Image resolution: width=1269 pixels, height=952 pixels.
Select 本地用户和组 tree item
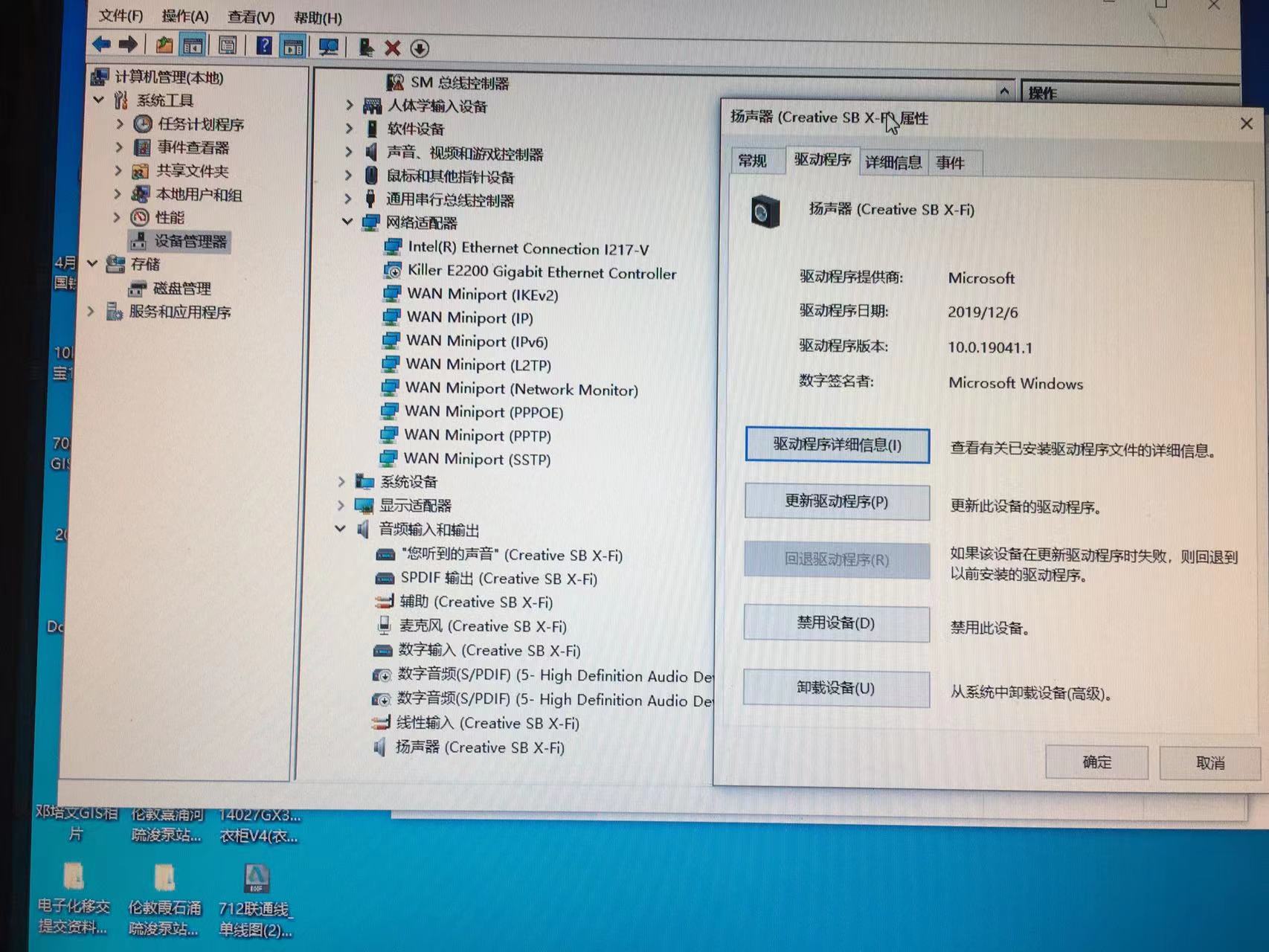point(198,195)
